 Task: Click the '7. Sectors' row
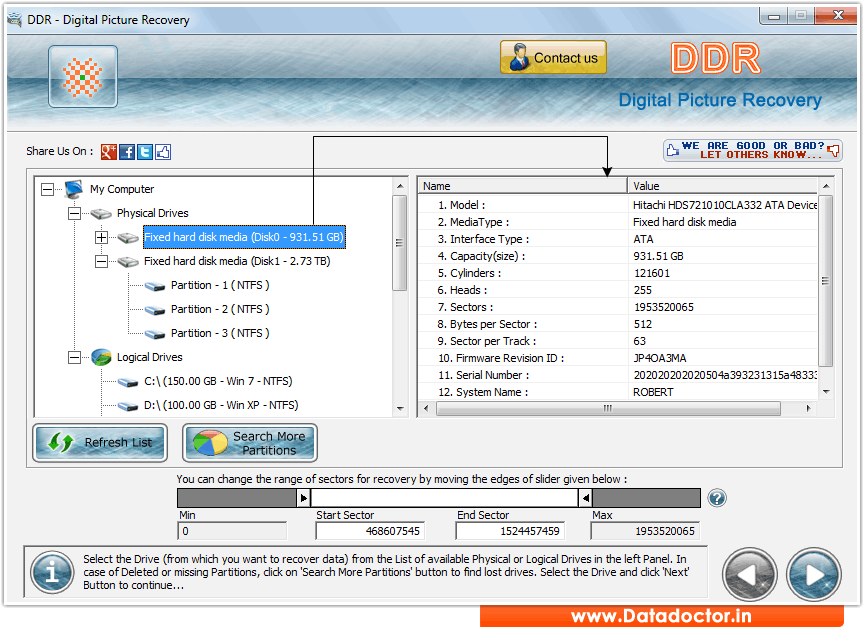(x=618, y=307)
